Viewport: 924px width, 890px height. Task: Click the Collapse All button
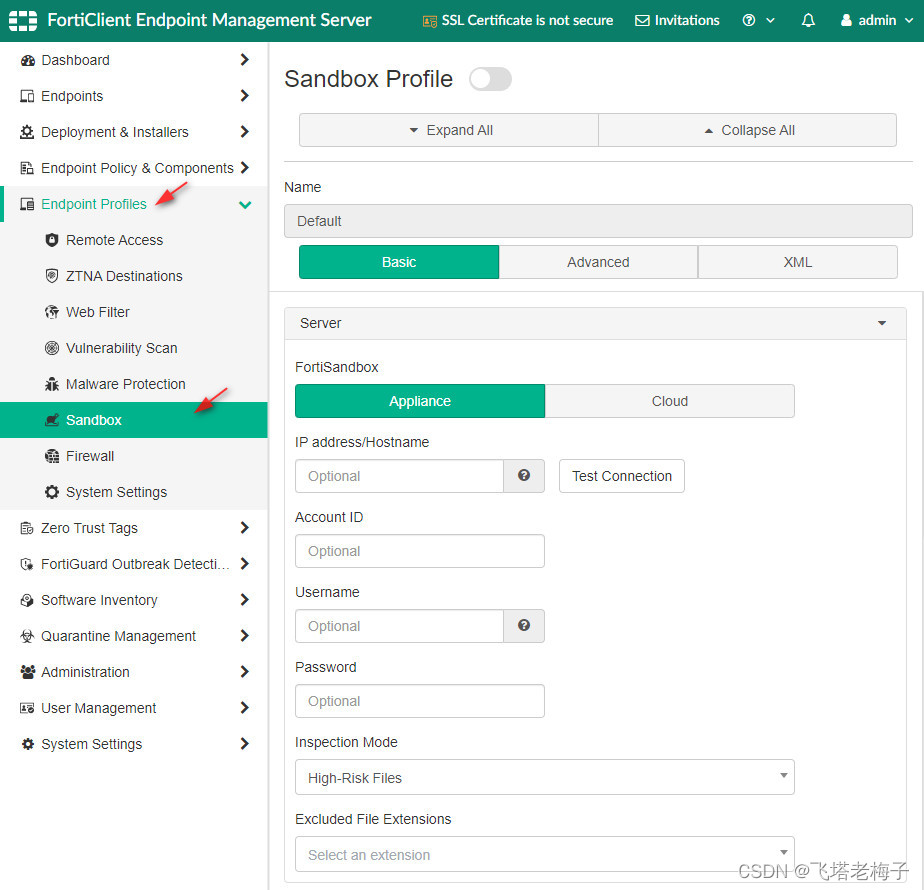click(x=747, y=130)
